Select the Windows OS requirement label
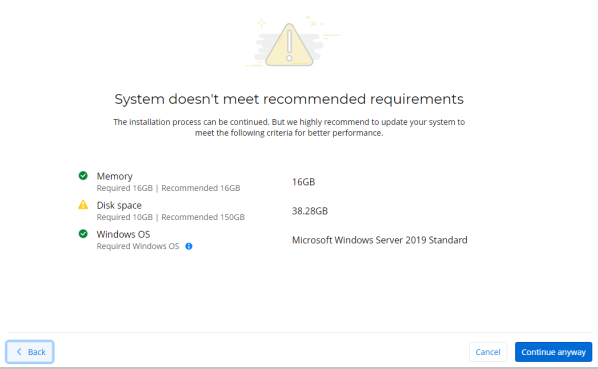The image size is (598, 369). [123, 234]
